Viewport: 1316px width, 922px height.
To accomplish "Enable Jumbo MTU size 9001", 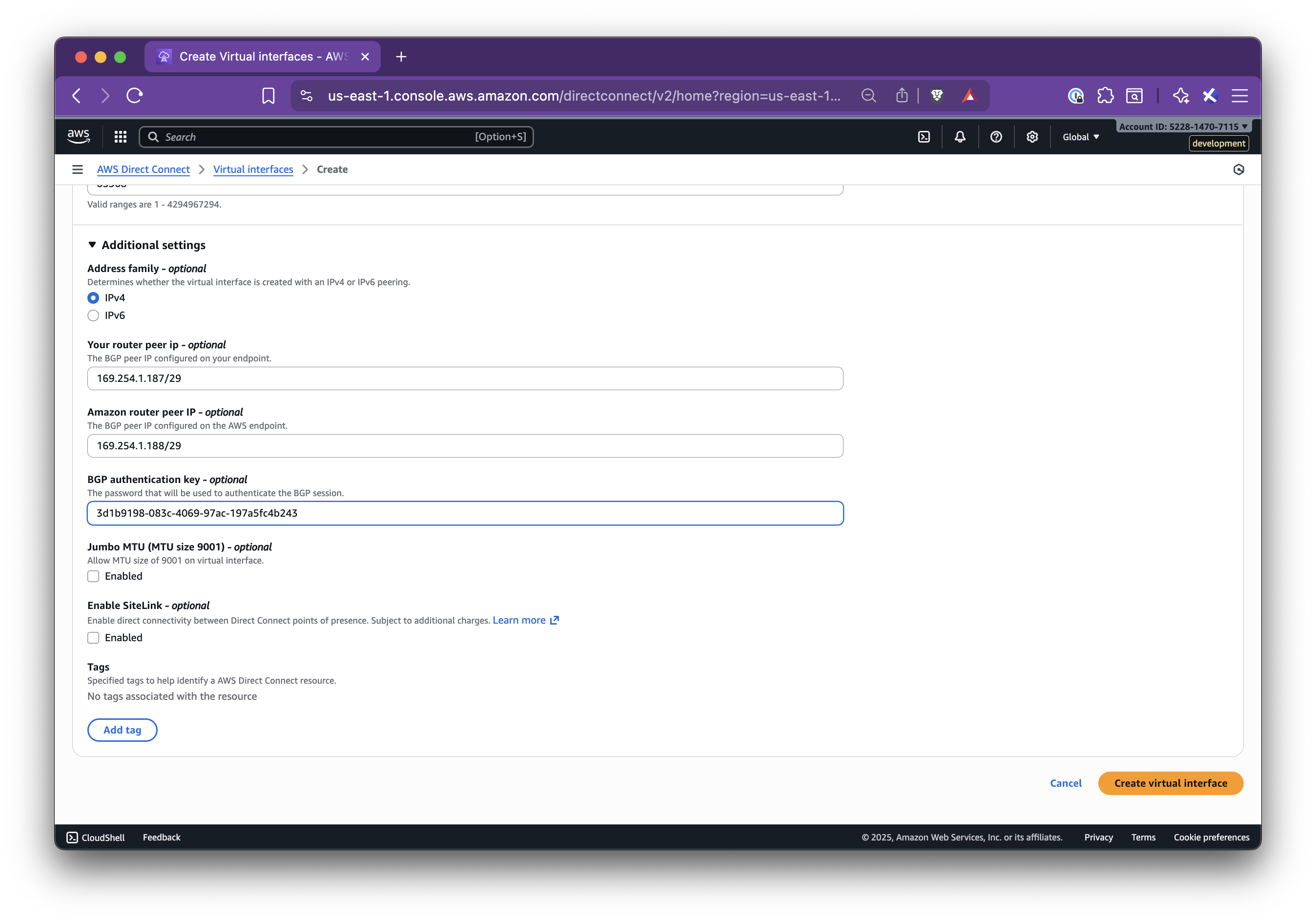I will pyautogui.click(x=93, y=576).
